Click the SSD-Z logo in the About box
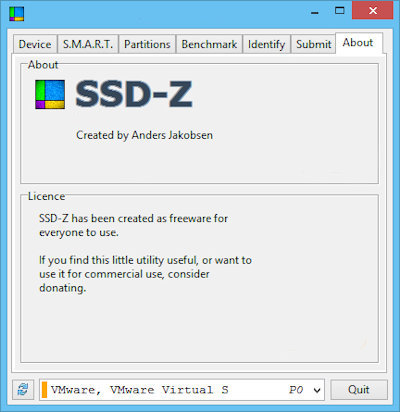Screen dimensions: 400x412 click(x=50, y=94)
